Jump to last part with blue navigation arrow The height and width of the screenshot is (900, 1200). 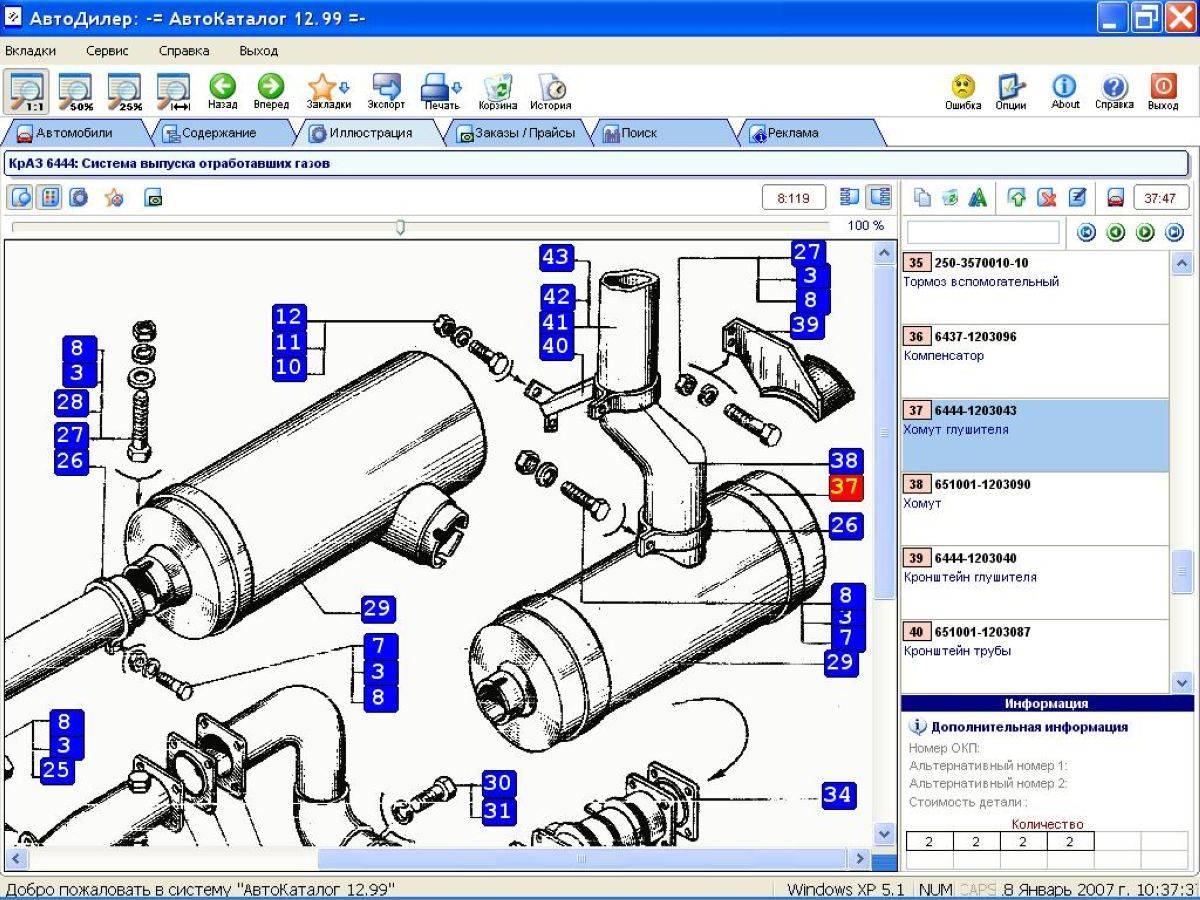[1175, 233]
